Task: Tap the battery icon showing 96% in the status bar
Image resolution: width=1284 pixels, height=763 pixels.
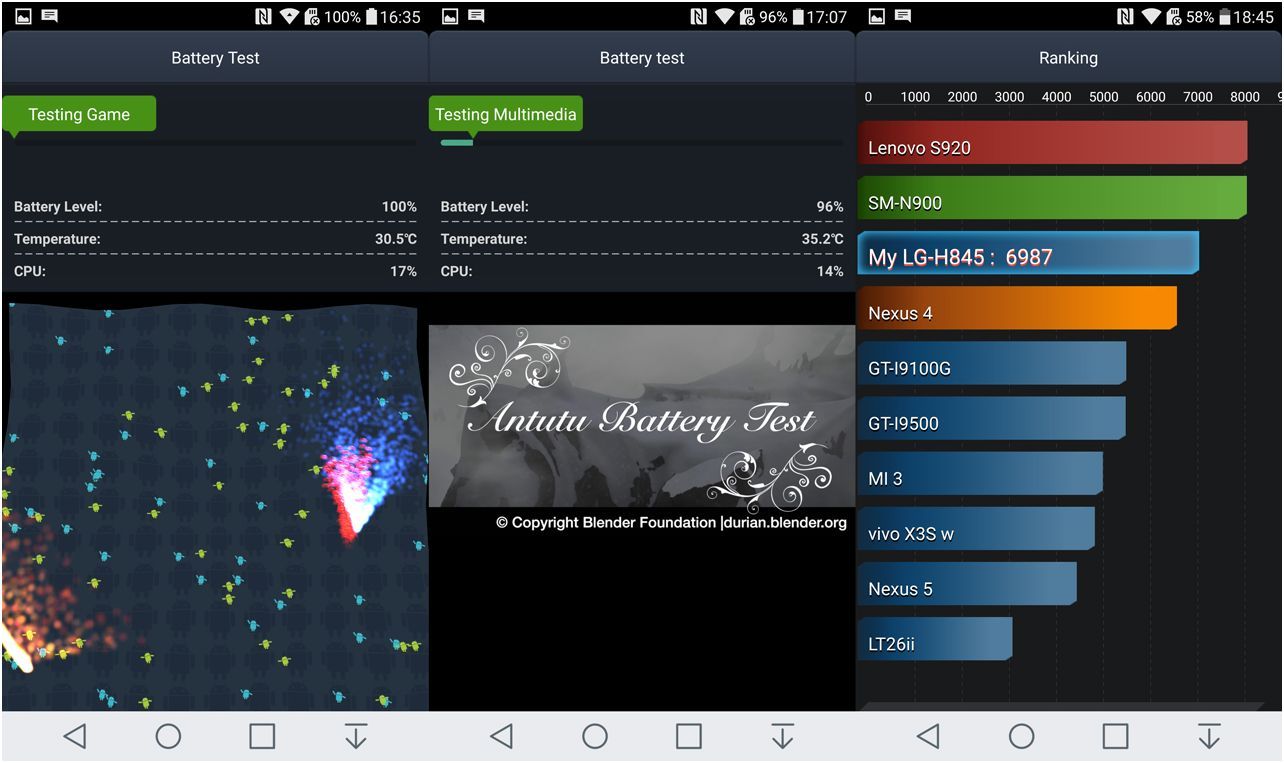Action: (x=798, y=17)
